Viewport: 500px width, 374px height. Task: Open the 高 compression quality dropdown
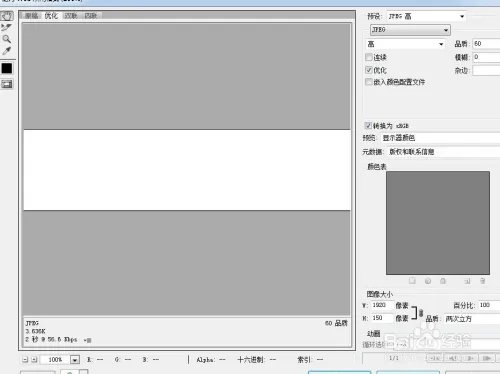pyautogui.click(x=405, y=44)
